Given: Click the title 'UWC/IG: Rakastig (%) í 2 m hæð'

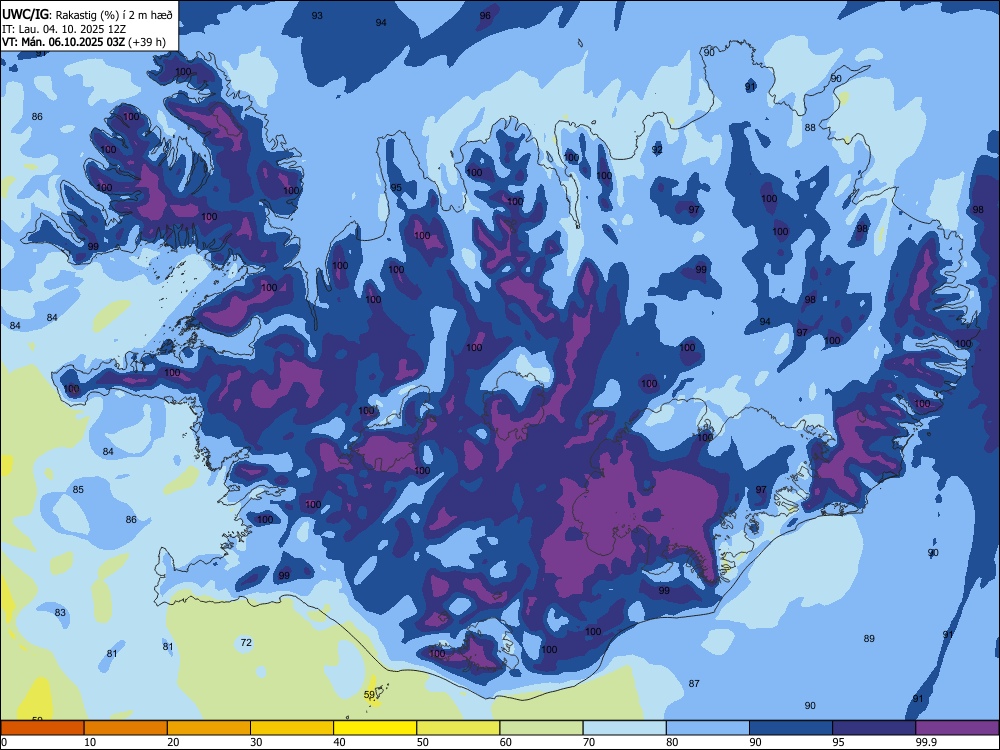Looking at the screenshot, I should click(x=87, y=15).
